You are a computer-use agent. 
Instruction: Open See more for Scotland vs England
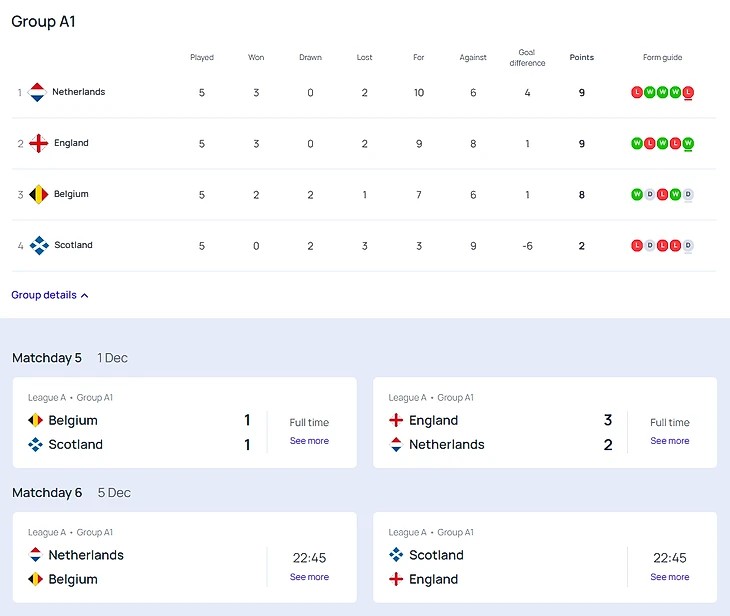669,577
